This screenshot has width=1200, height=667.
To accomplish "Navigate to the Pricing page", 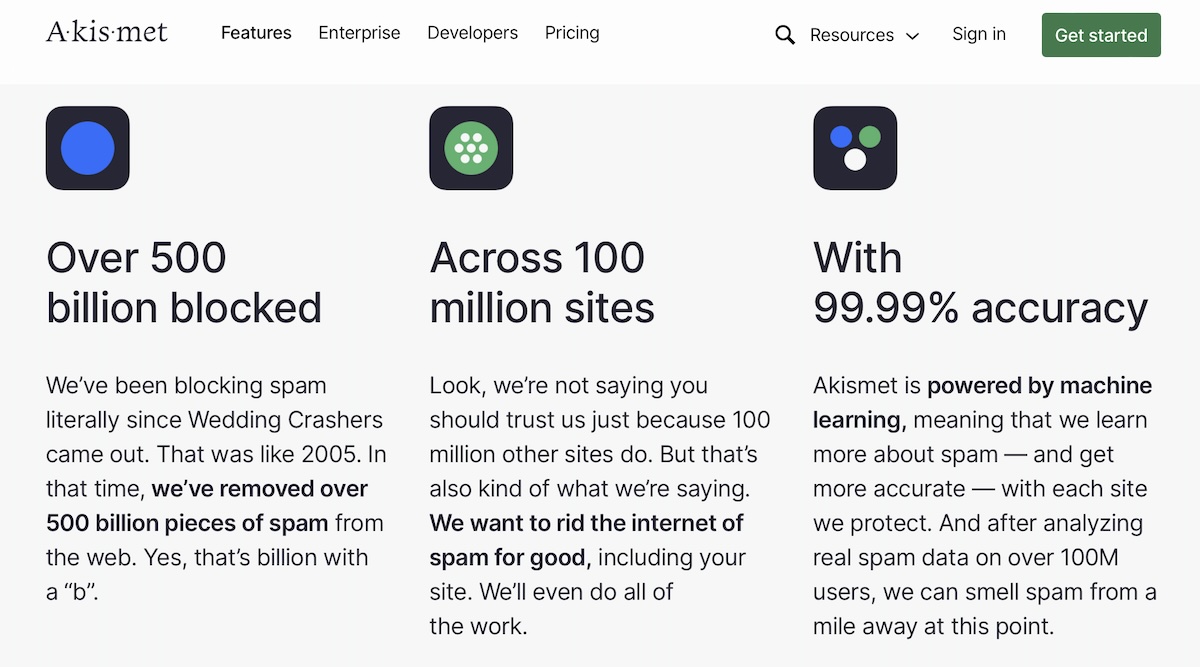I will pyautogui.click(x=572, y=33).
